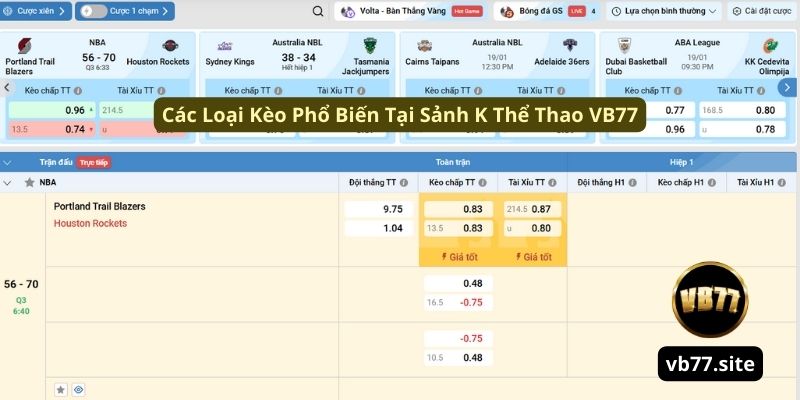Select ABA League 168.5 odds 0.80
The image size is (800, 400).
point(742,110)
